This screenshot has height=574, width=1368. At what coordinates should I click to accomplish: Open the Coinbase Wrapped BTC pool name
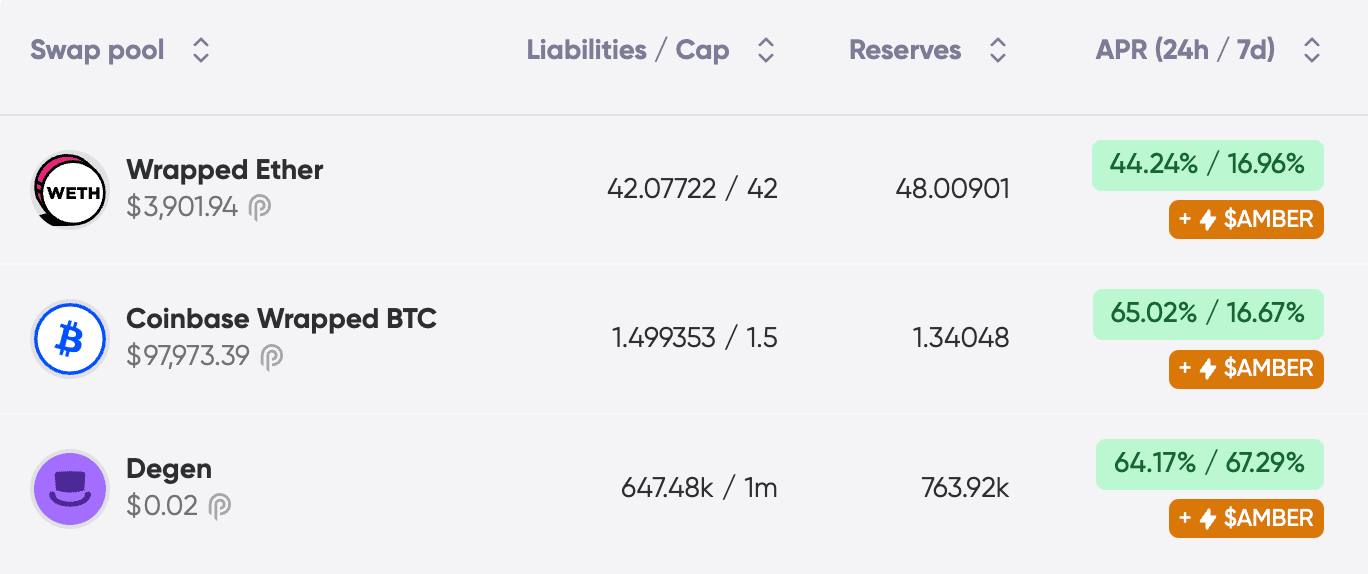click(x=281, y=319)
